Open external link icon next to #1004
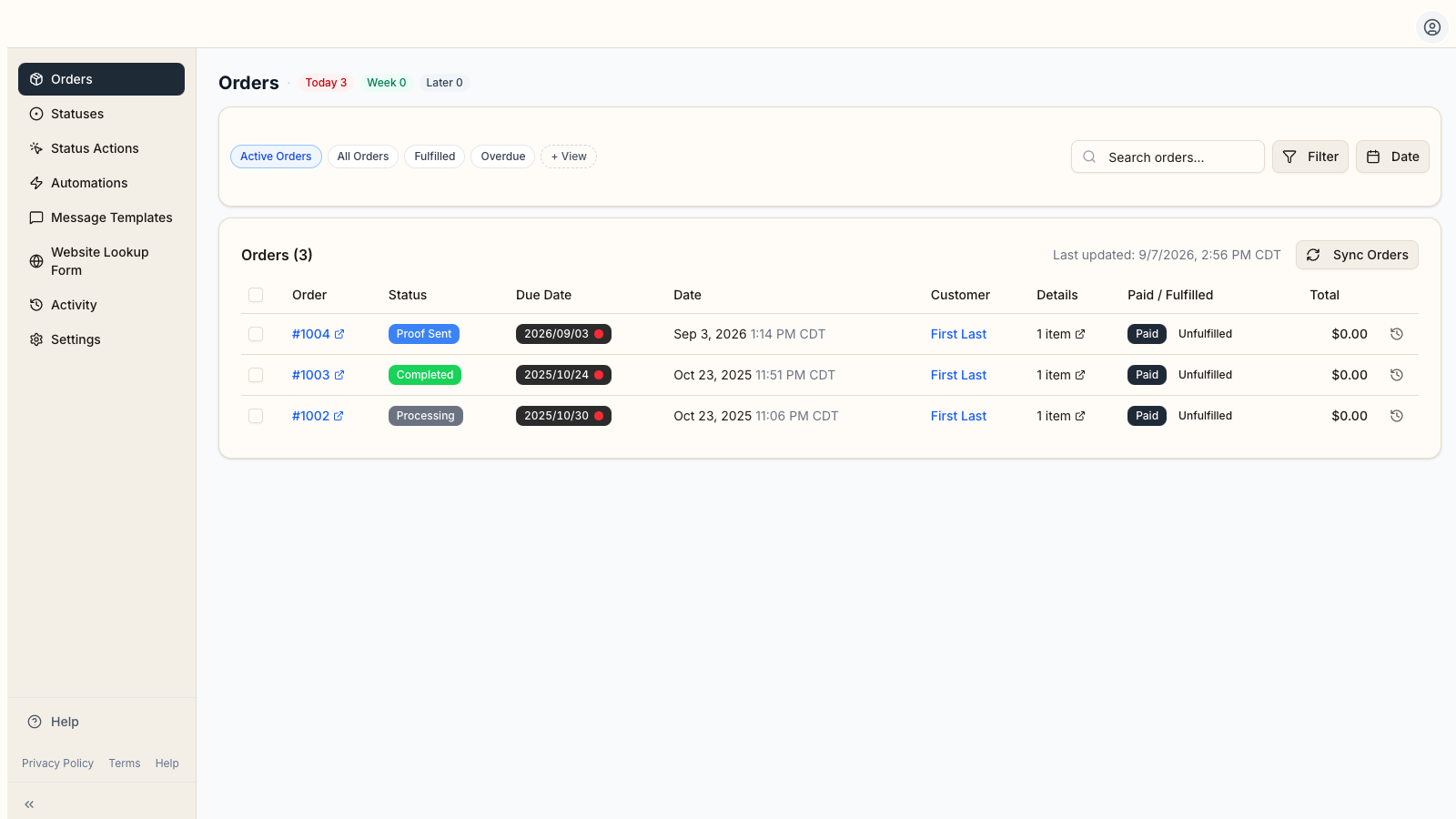The image size is (1456, 819). 339,334
